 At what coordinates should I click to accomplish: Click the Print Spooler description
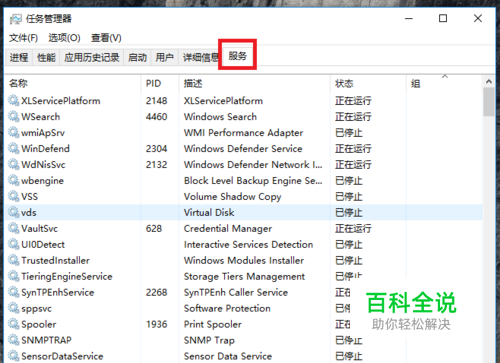tap(213, 324)
